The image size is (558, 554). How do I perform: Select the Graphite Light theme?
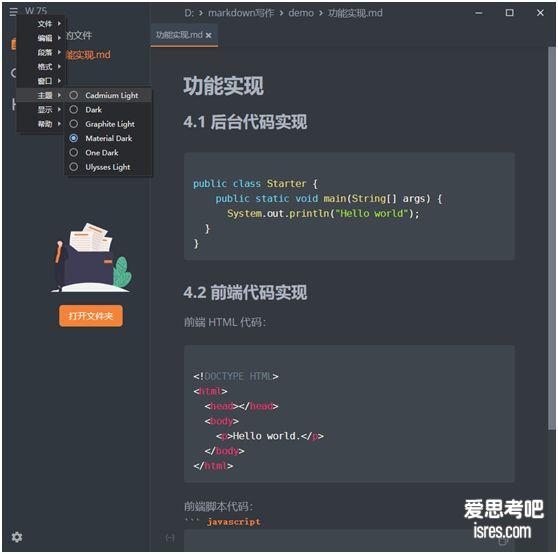coord(109,124)
